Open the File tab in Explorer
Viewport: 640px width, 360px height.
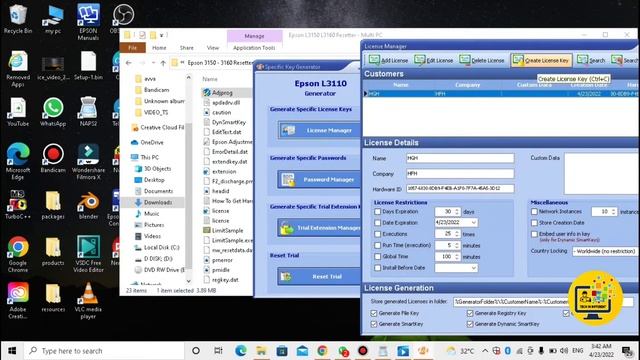coord(133,48)
